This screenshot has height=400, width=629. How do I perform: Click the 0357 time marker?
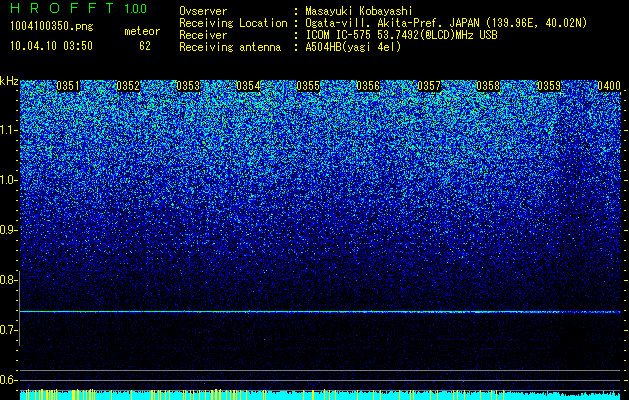click(429, 86)
